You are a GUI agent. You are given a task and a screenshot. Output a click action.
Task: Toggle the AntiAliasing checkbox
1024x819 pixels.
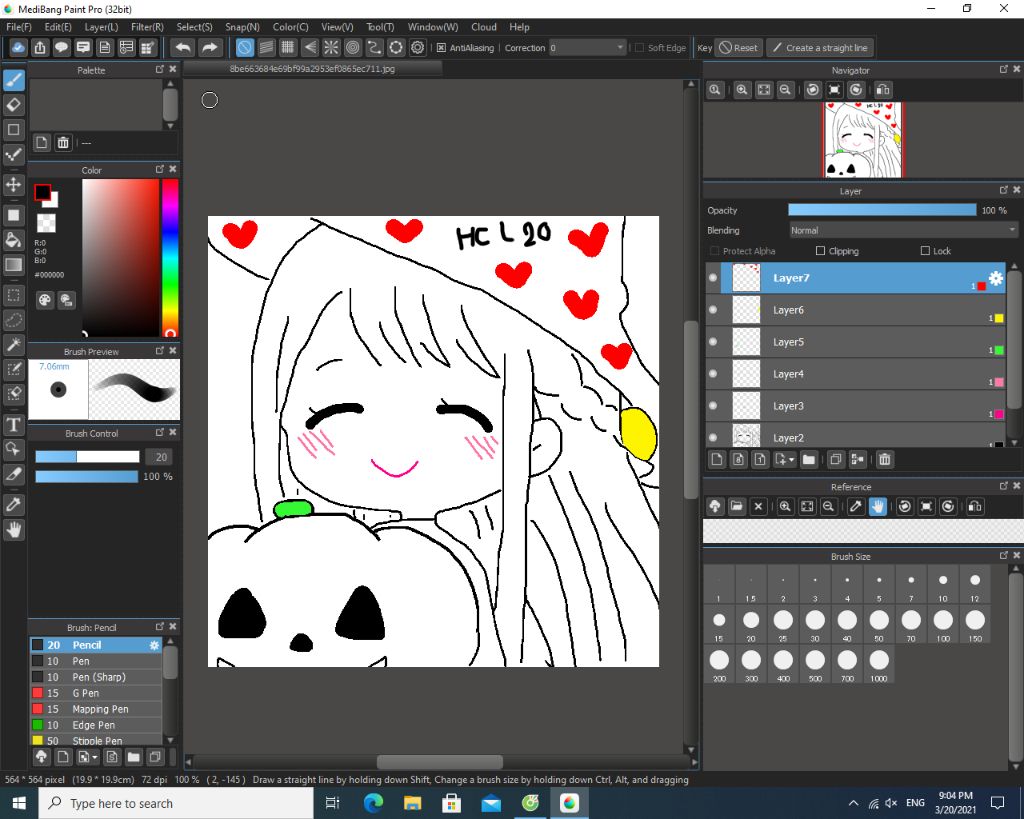(441, 48)
